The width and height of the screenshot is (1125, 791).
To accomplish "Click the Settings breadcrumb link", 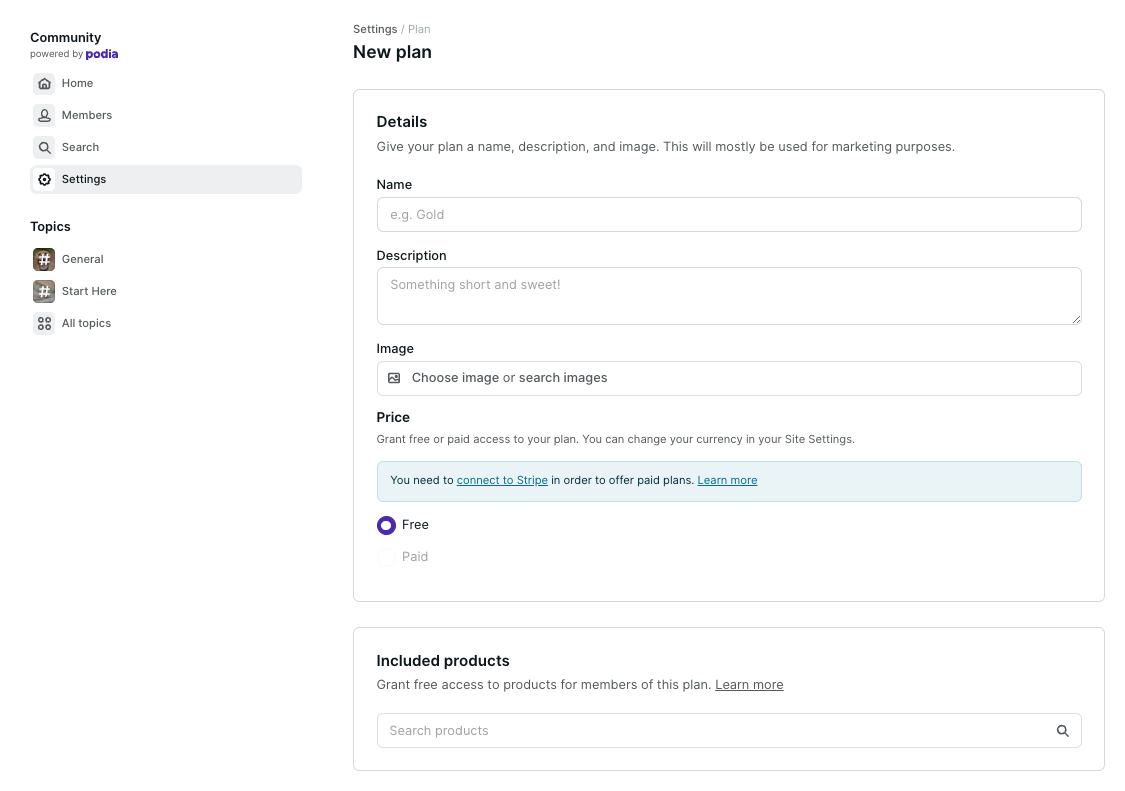I will 375,29.
